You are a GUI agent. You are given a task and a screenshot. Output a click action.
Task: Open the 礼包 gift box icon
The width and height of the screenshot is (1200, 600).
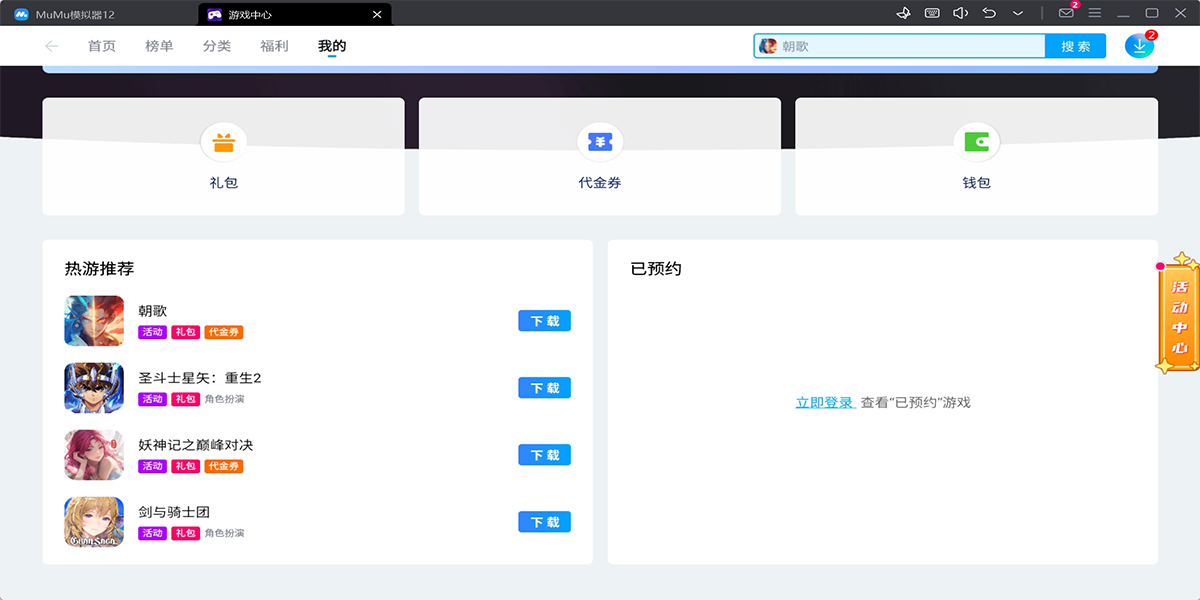click(x=223, y=143)
